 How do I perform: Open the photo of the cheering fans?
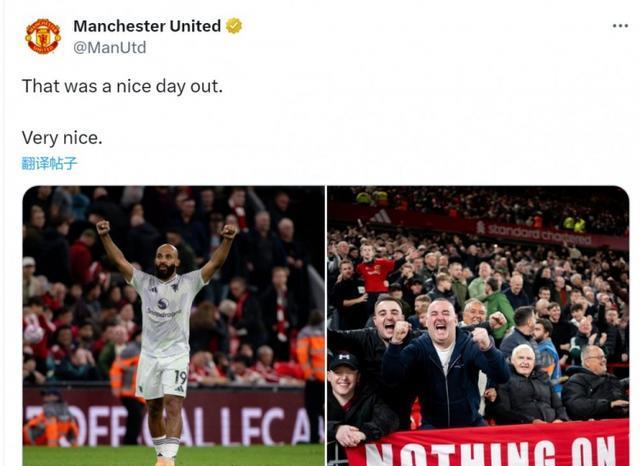coord(478,326)
